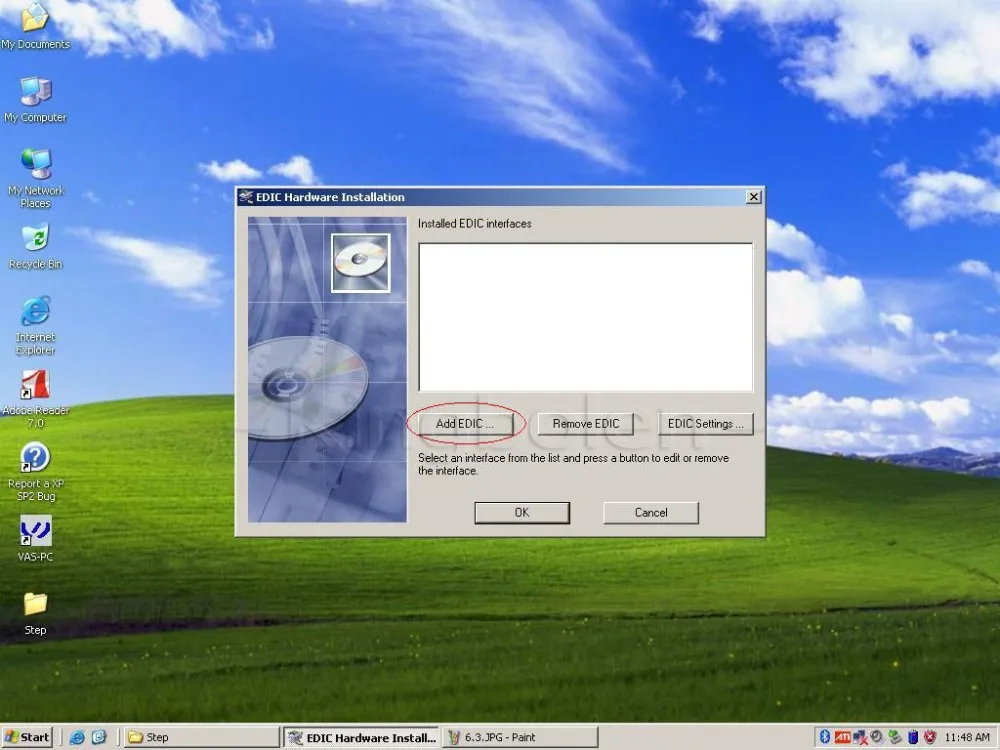Launch Internet Explorer from Quick Launch
The width and height of the screenshot is (1000, 750).
[x=77, y=737]
